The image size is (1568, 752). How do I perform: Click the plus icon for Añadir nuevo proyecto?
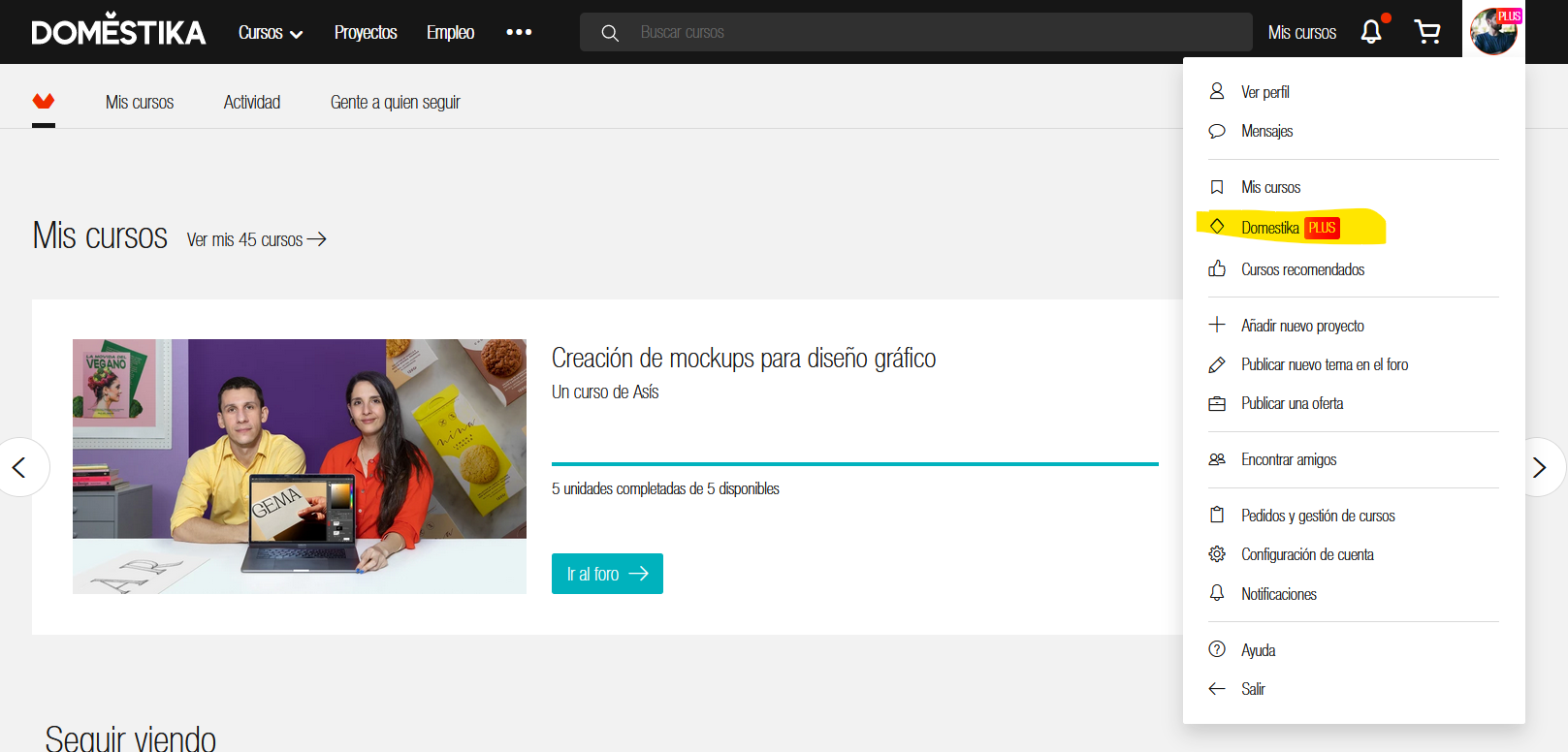click(x=1217, y=325)
